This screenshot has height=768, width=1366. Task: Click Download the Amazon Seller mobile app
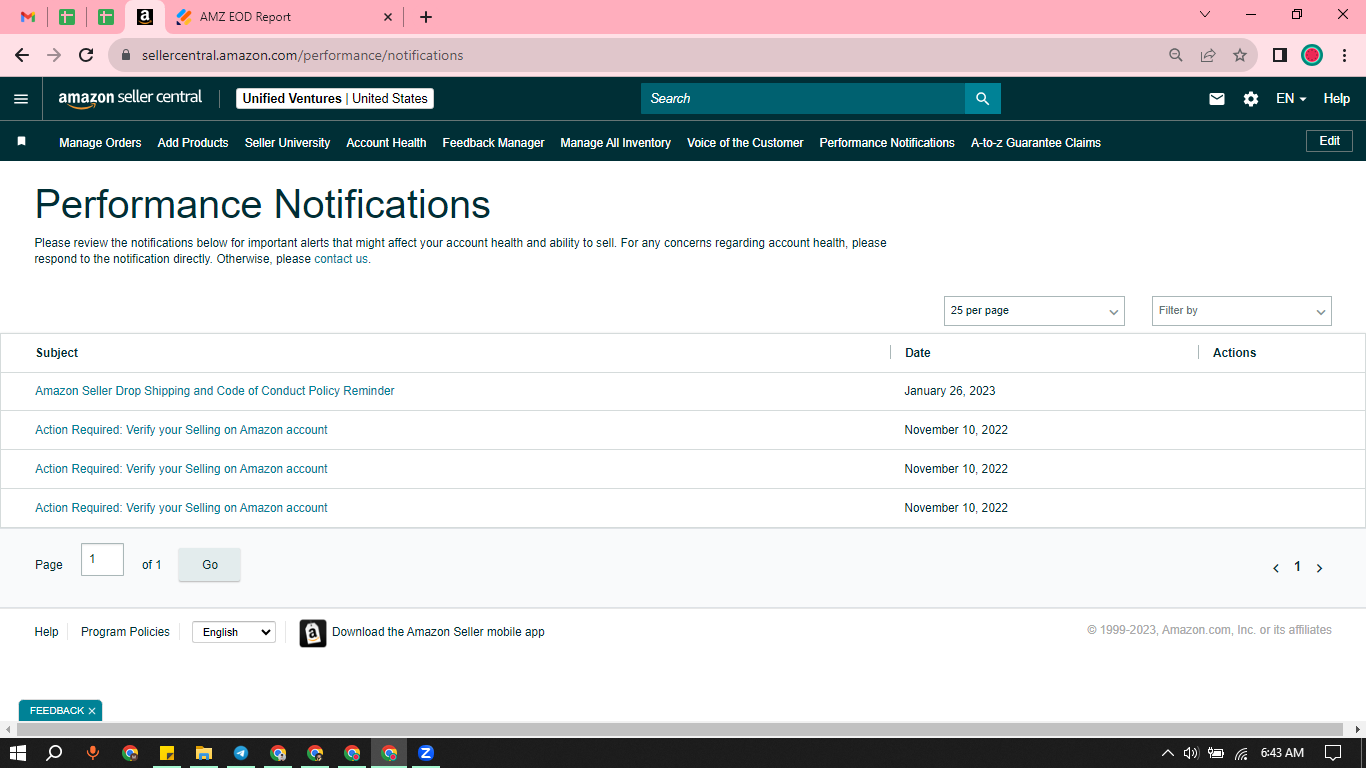[x=438, y=632]
